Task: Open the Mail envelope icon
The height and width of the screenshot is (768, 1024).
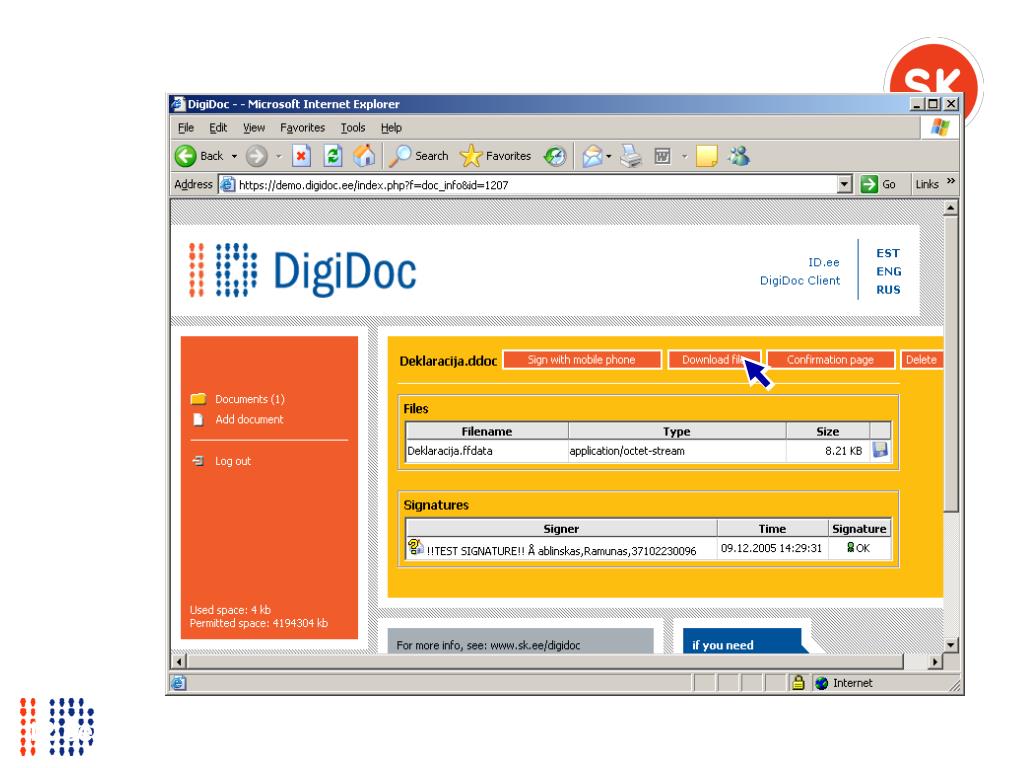Action: 592,156
